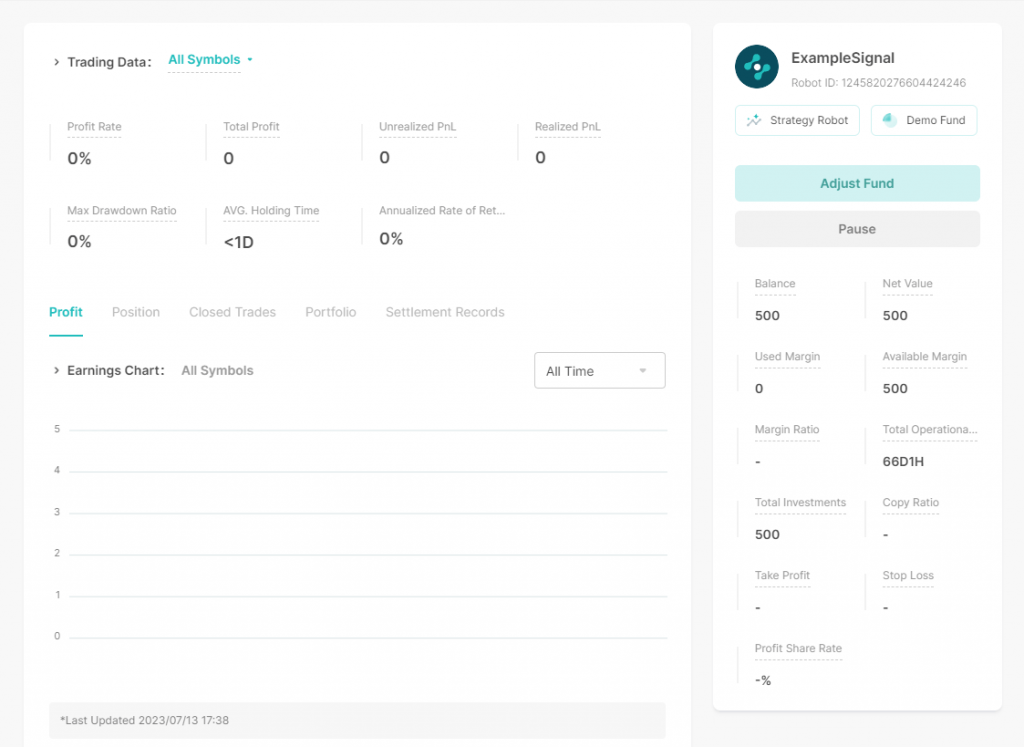Click the Demo Fund tag button

coord(923,120)
